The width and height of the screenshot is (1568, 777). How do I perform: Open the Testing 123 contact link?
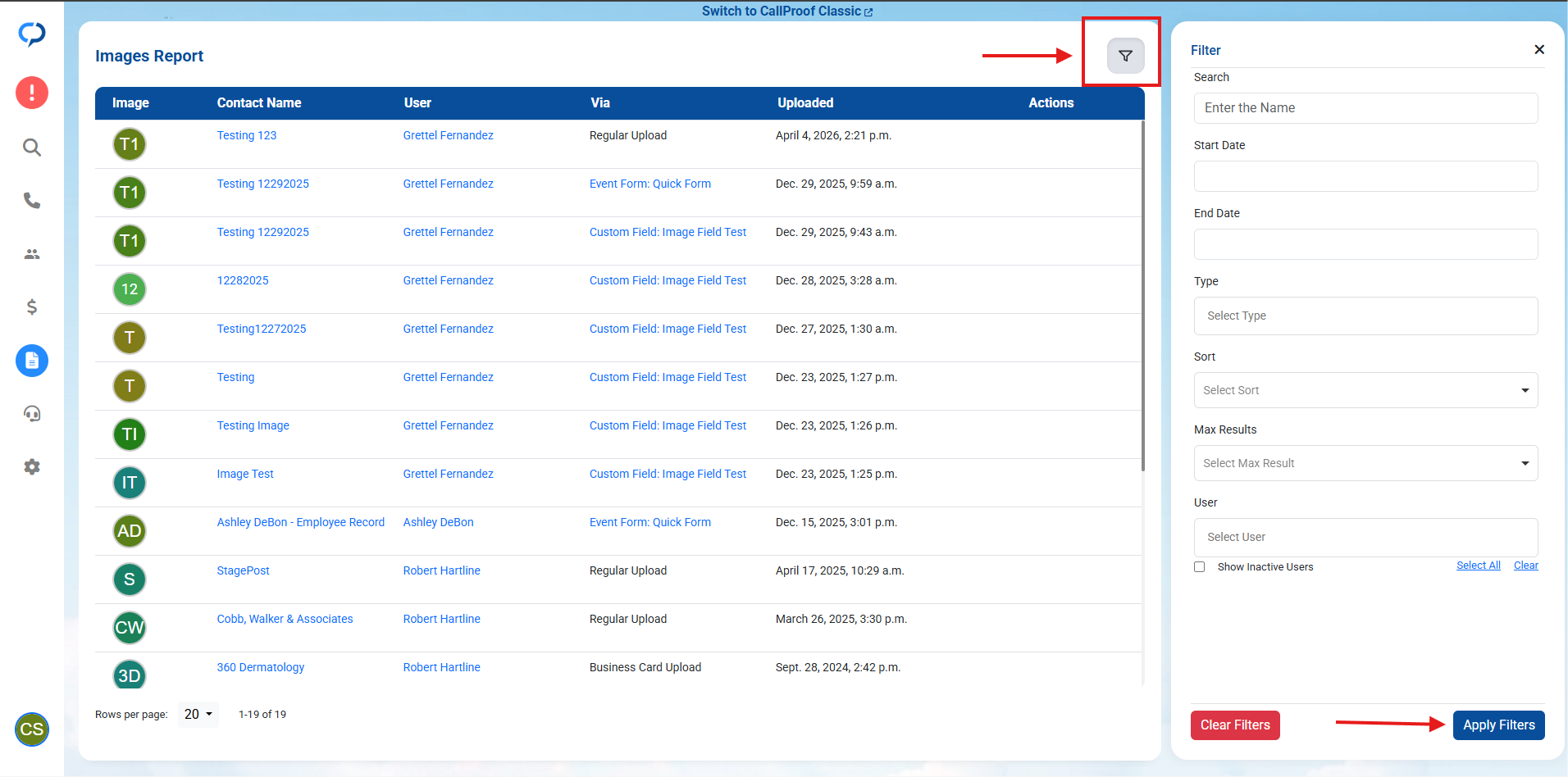click(x=247, y=135)
